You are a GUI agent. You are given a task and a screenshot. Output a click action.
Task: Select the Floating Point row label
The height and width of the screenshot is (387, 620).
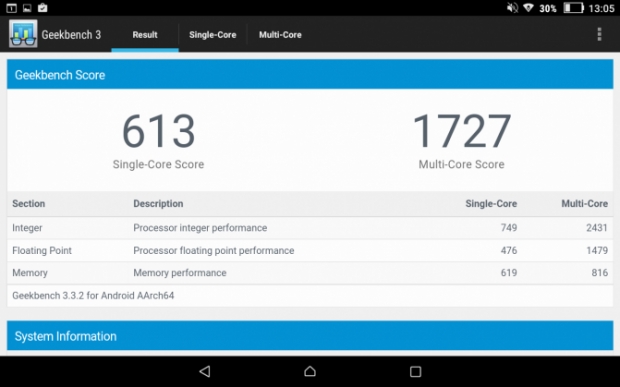point(42,251)
